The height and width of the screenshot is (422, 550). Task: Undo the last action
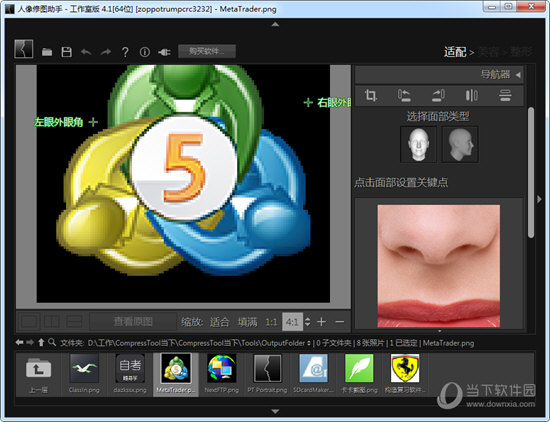coord(86,52)
